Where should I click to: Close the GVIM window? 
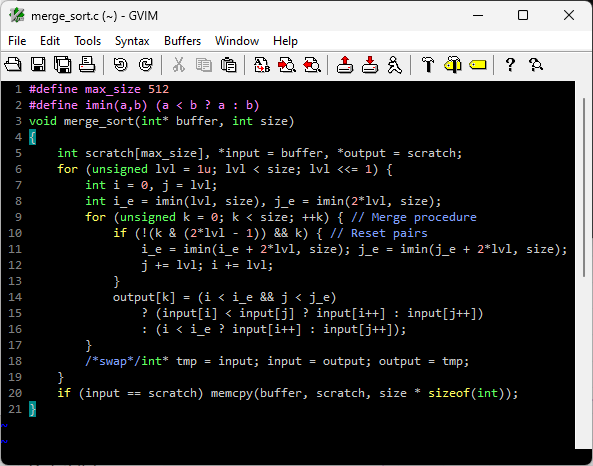[x=569, y=16]
